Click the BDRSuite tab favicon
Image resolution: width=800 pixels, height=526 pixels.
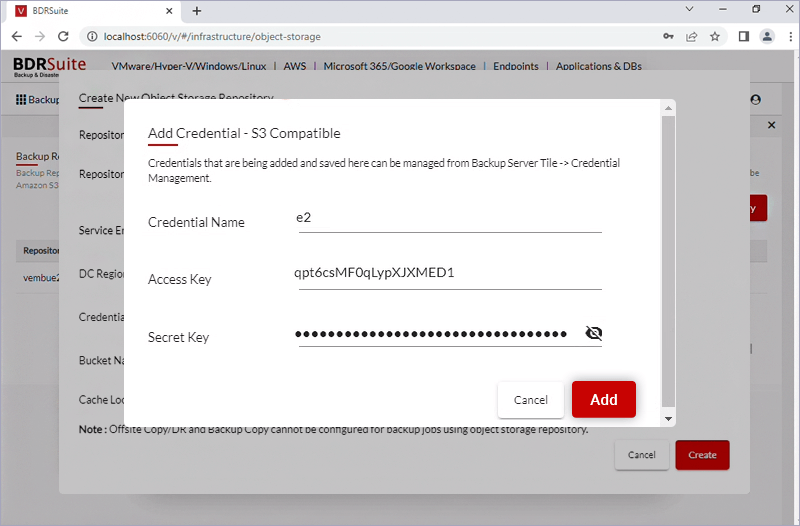pyautogui.click(x=21, y=11)
